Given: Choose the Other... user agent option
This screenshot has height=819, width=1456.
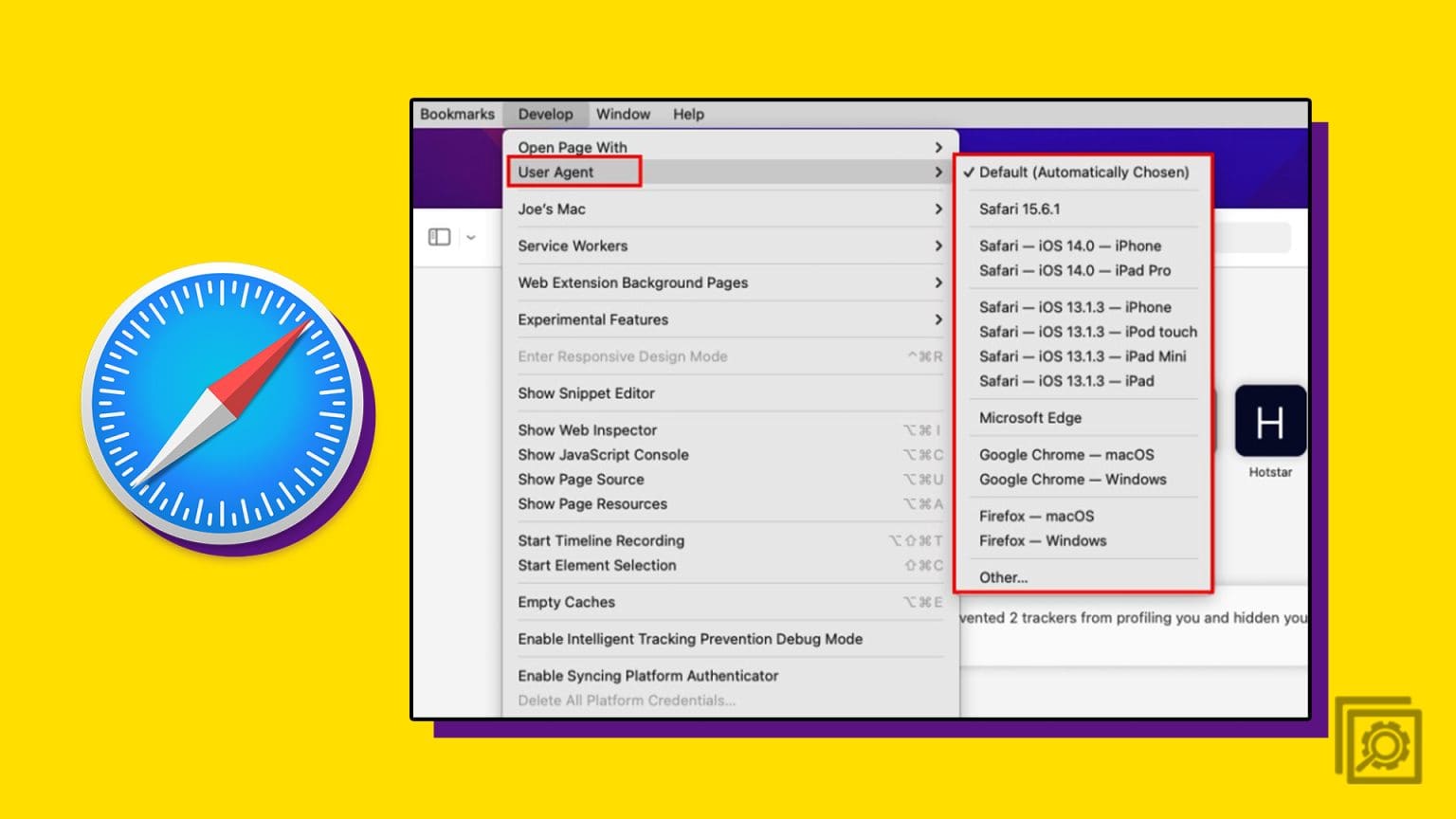Looking at the screenshot, I should click(x=1003, y=577).
